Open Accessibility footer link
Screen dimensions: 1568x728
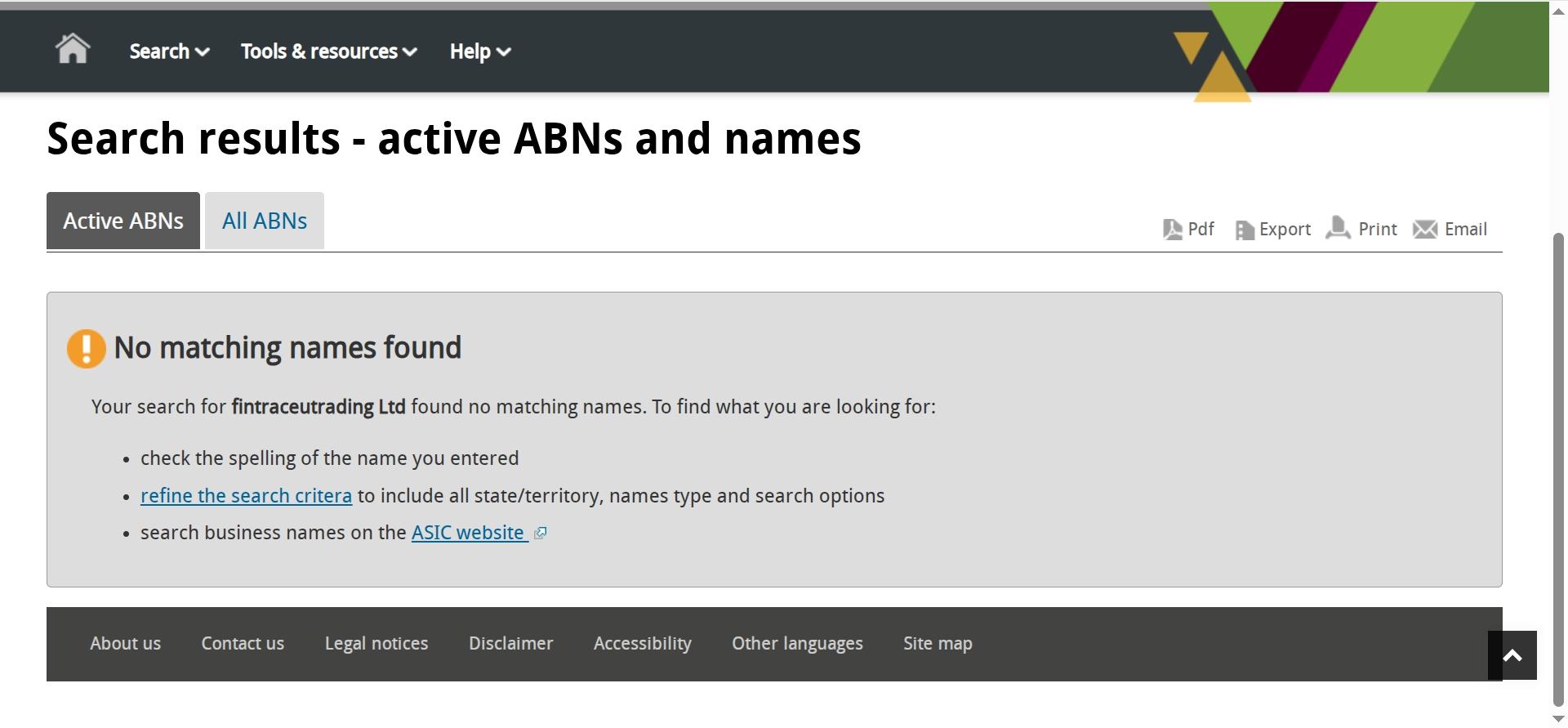pyautogui.click(x=643, y=644)
